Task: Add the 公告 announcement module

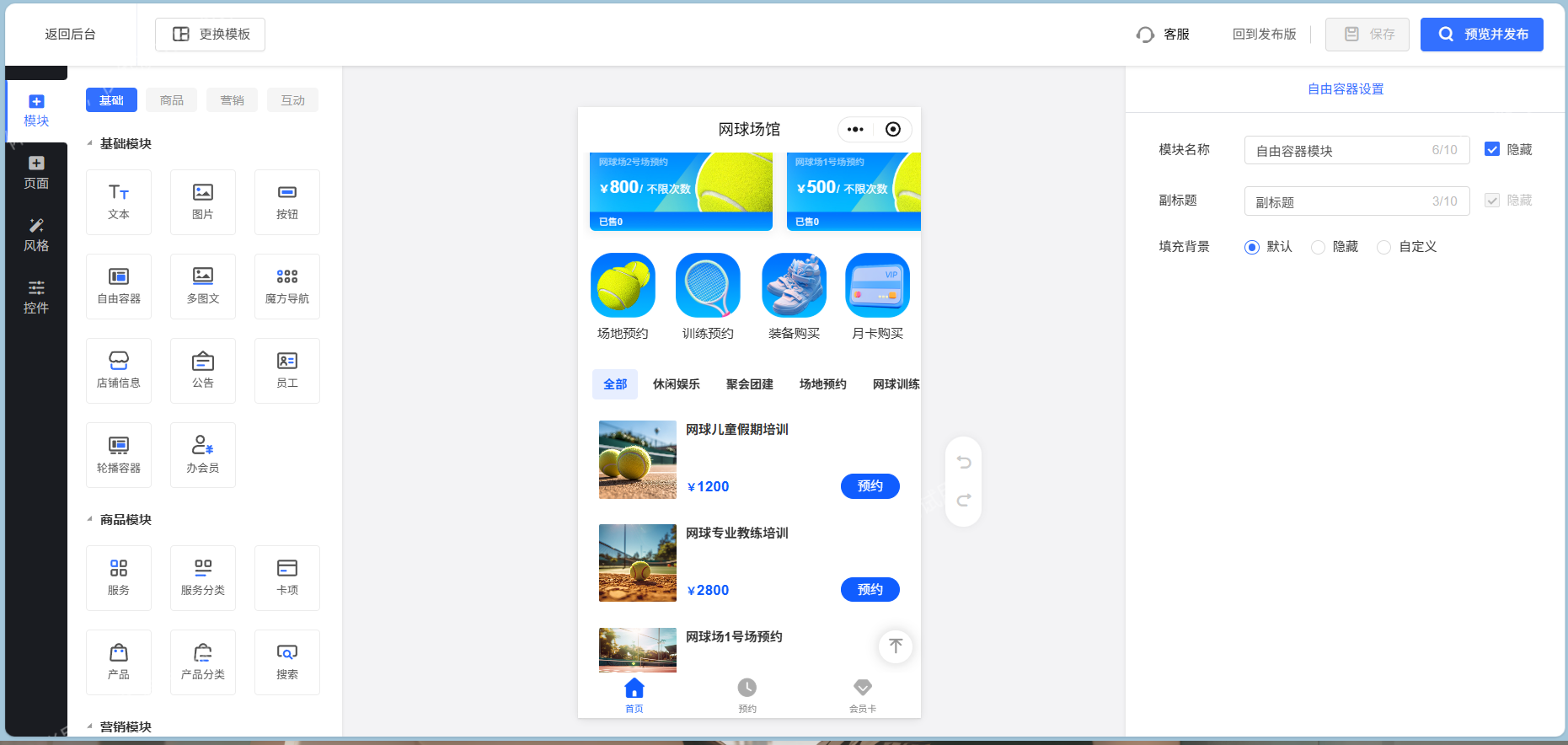Action: tap(203, 371)
